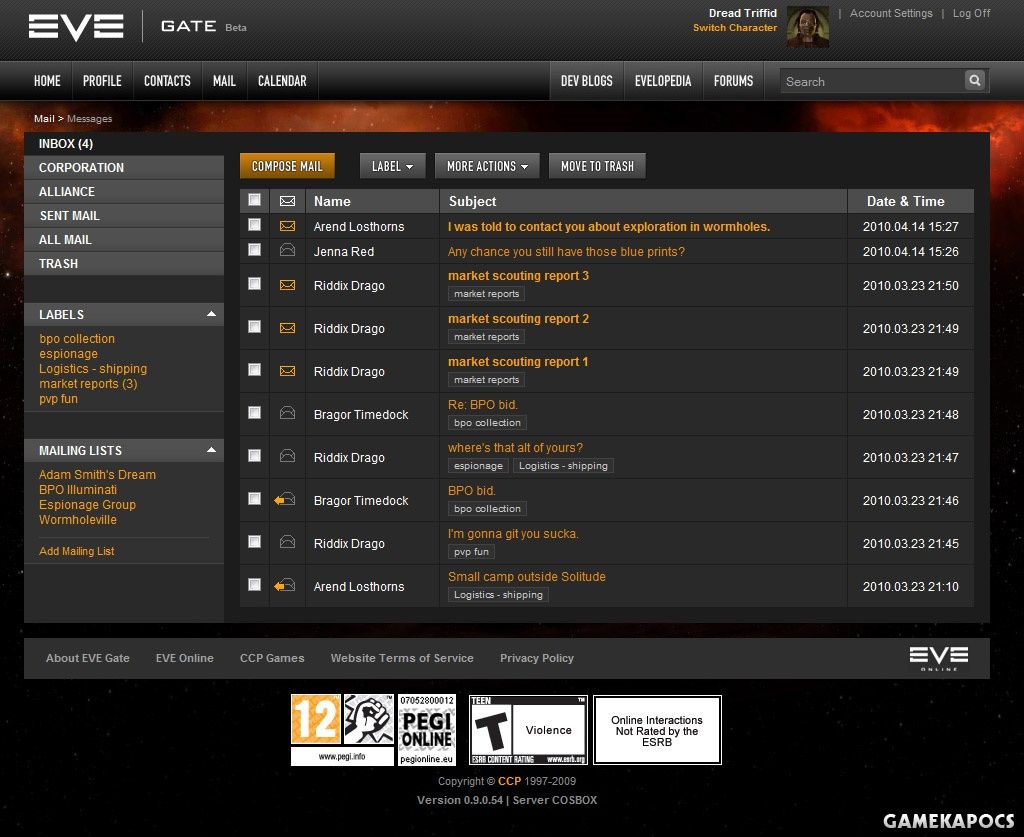
Task: Click ESRB Teen rating badge
Action: coord(528,730)
